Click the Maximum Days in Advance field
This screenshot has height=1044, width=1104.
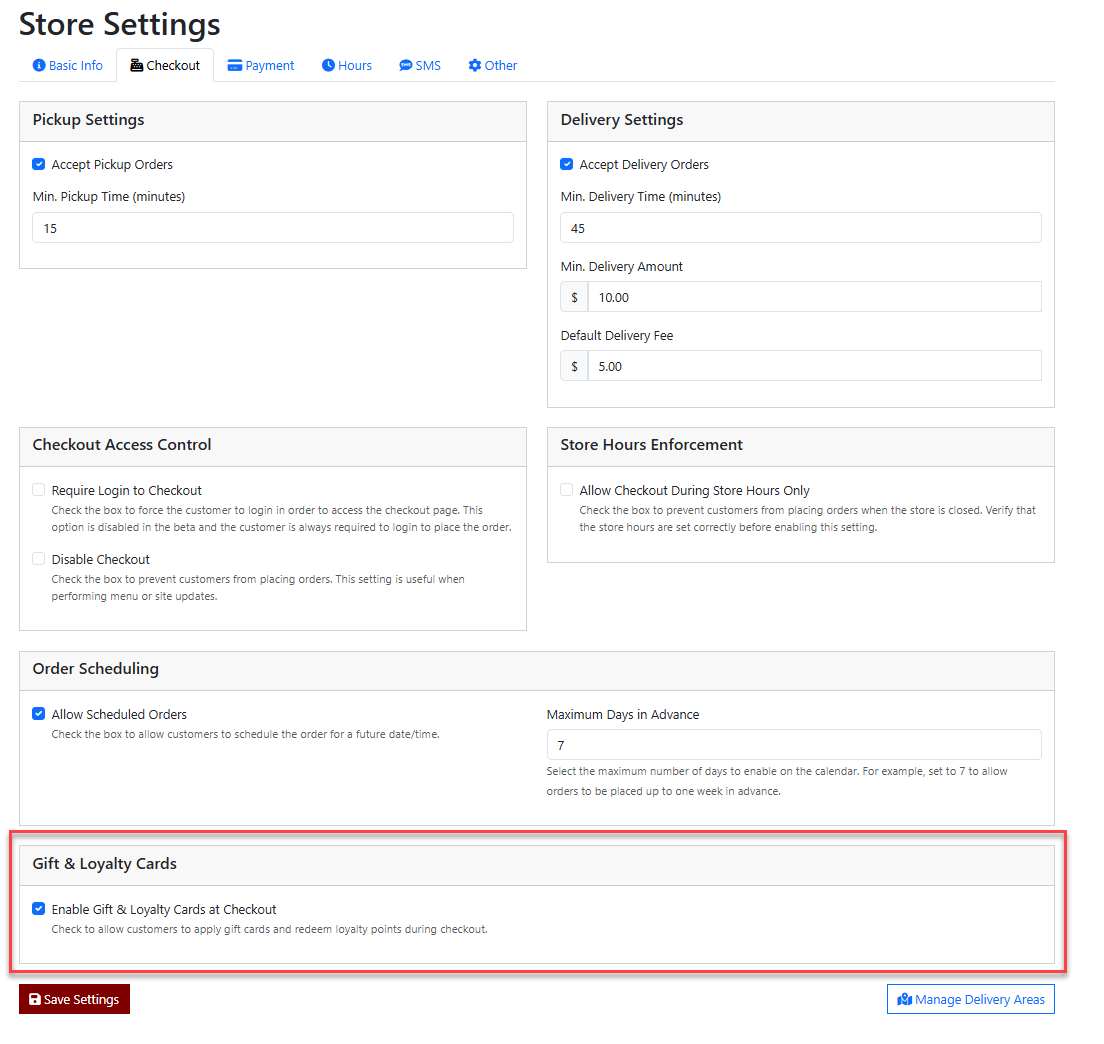point(793,745)
